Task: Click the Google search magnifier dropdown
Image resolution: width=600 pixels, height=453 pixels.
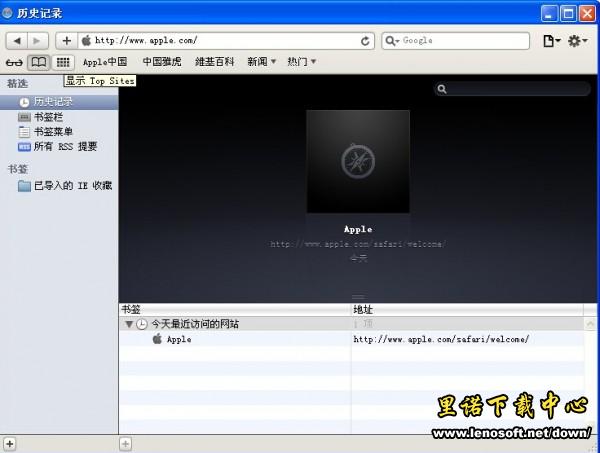Action: point(392,41)
